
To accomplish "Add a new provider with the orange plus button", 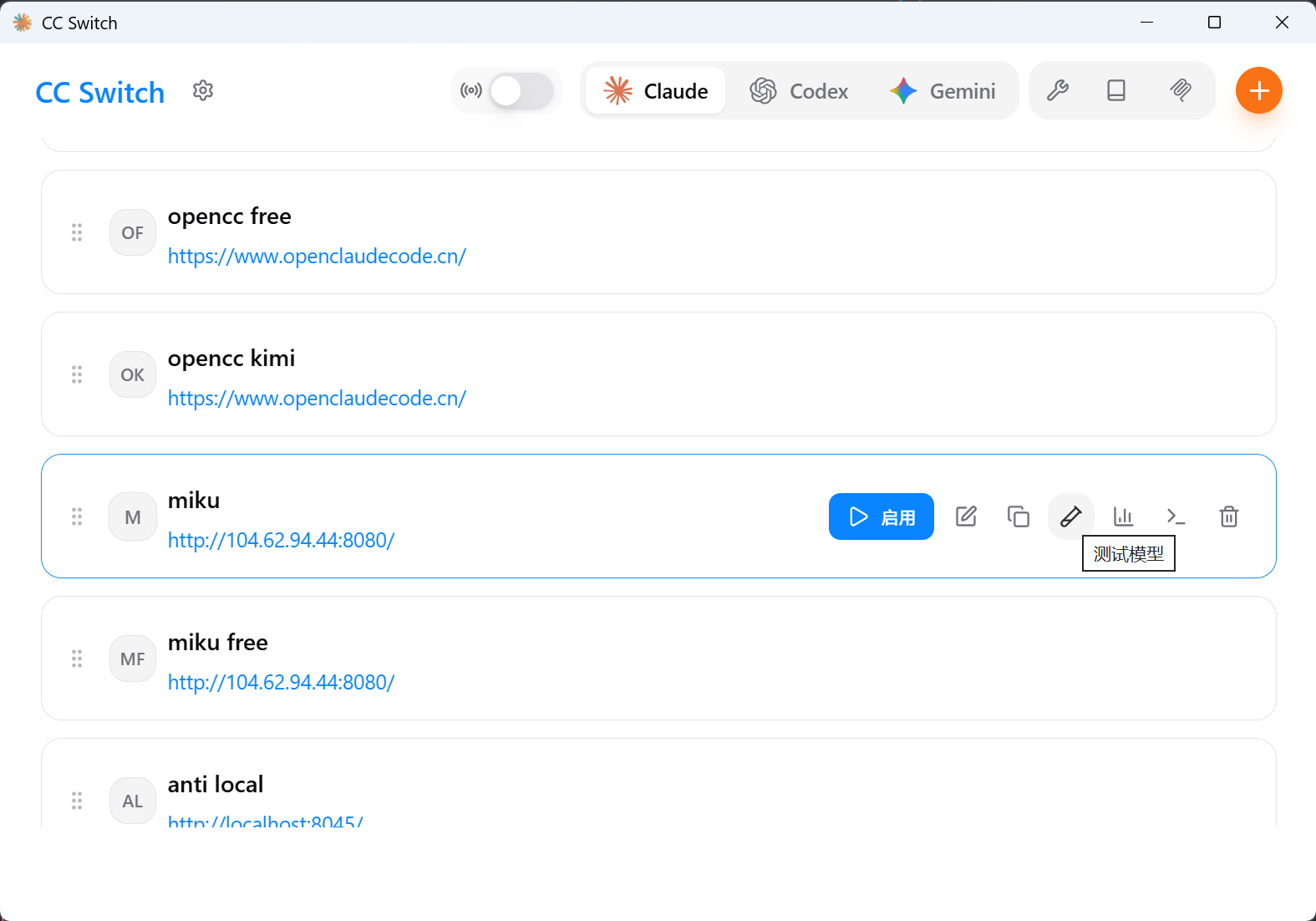I will click(x=1258, y=90).
